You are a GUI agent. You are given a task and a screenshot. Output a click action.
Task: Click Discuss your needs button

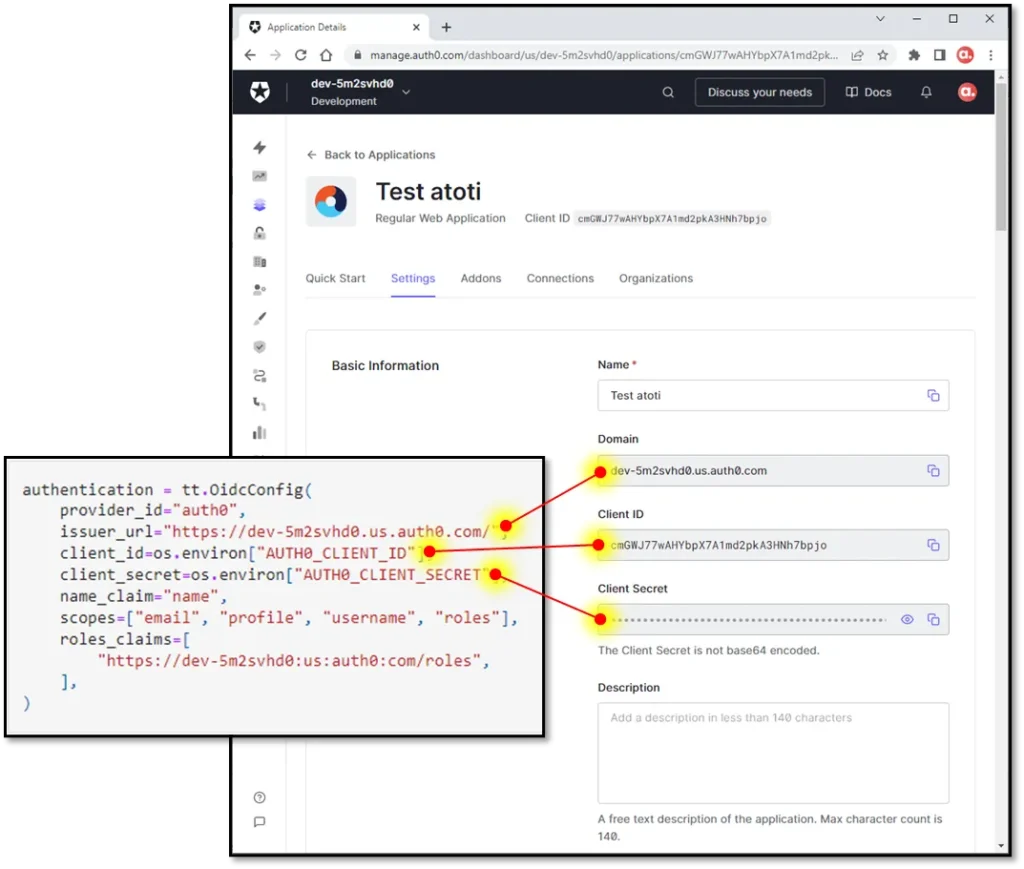760,92
